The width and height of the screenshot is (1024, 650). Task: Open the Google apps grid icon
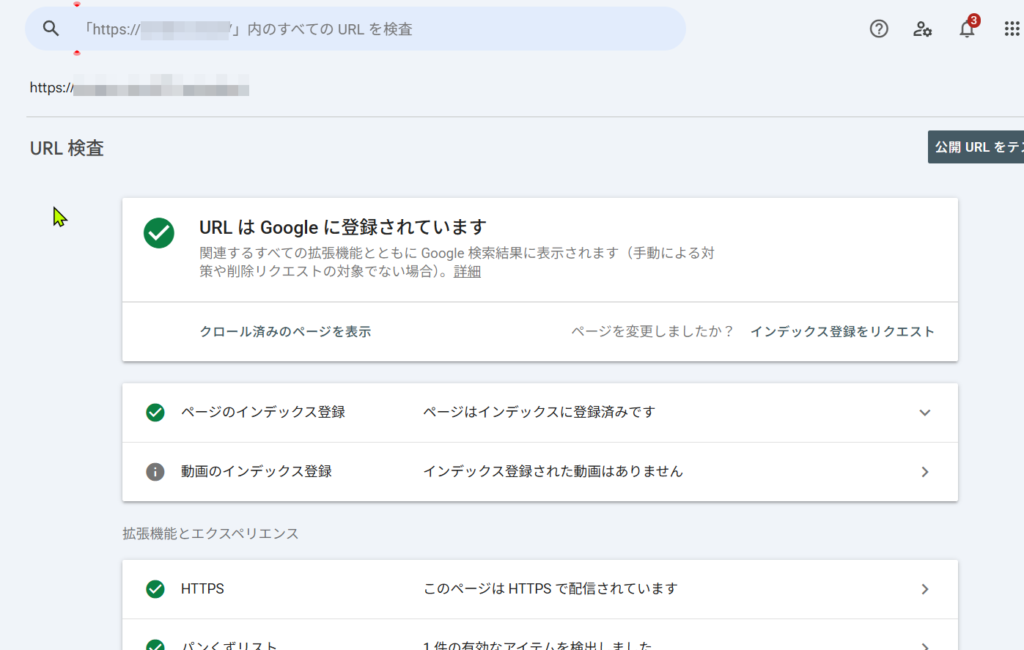coord(1012,29)
